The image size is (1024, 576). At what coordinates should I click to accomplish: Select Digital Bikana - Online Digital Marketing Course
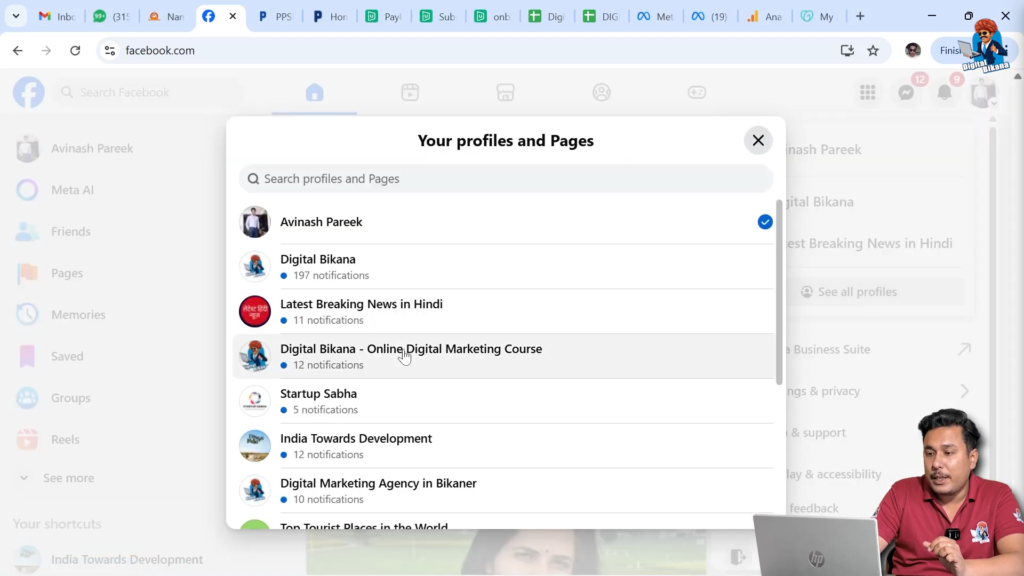[x=505, y=356]
